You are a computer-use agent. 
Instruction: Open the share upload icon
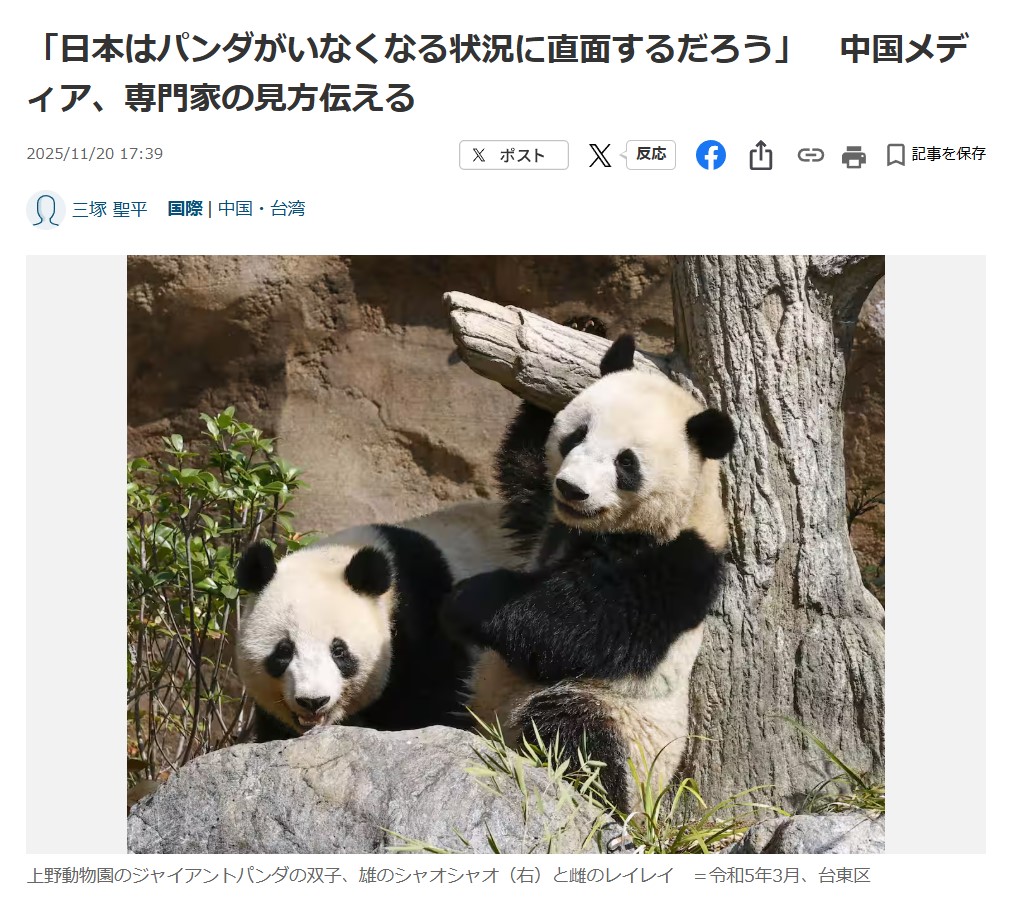point(761,155)
